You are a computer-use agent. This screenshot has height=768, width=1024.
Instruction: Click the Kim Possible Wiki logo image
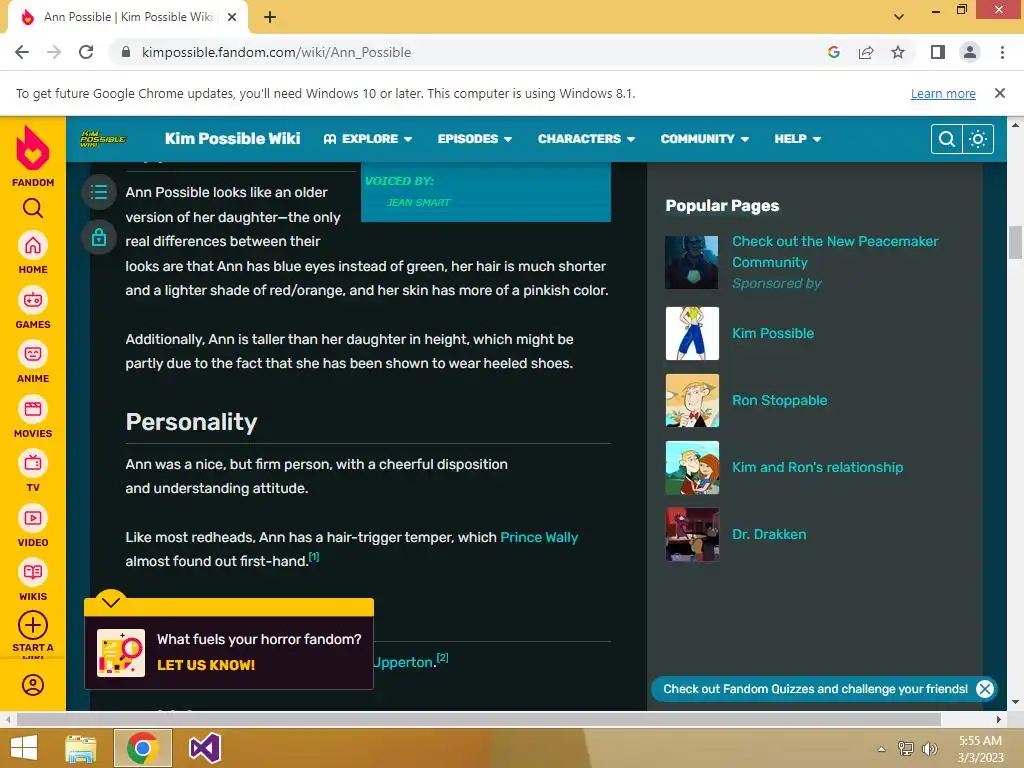pos(103,138)
